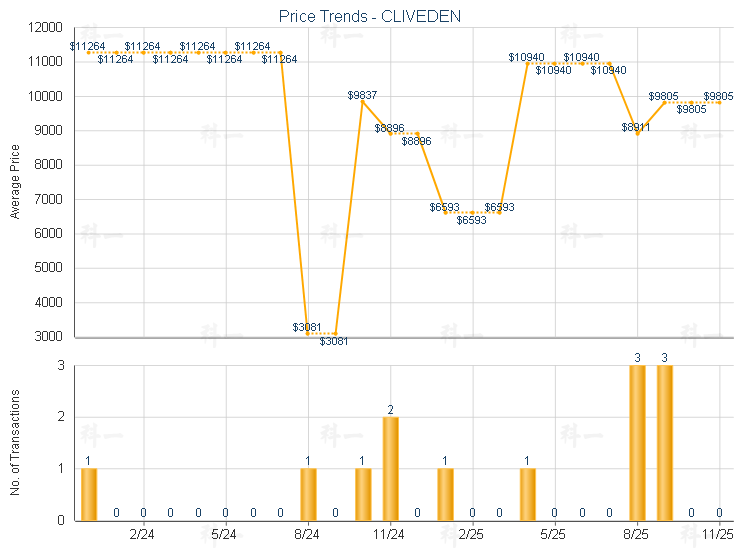Screen dimensions: 740x550
Task: Click the 'Price Trends - CLIVEDEN' chart title
Action: coord(369,17)
